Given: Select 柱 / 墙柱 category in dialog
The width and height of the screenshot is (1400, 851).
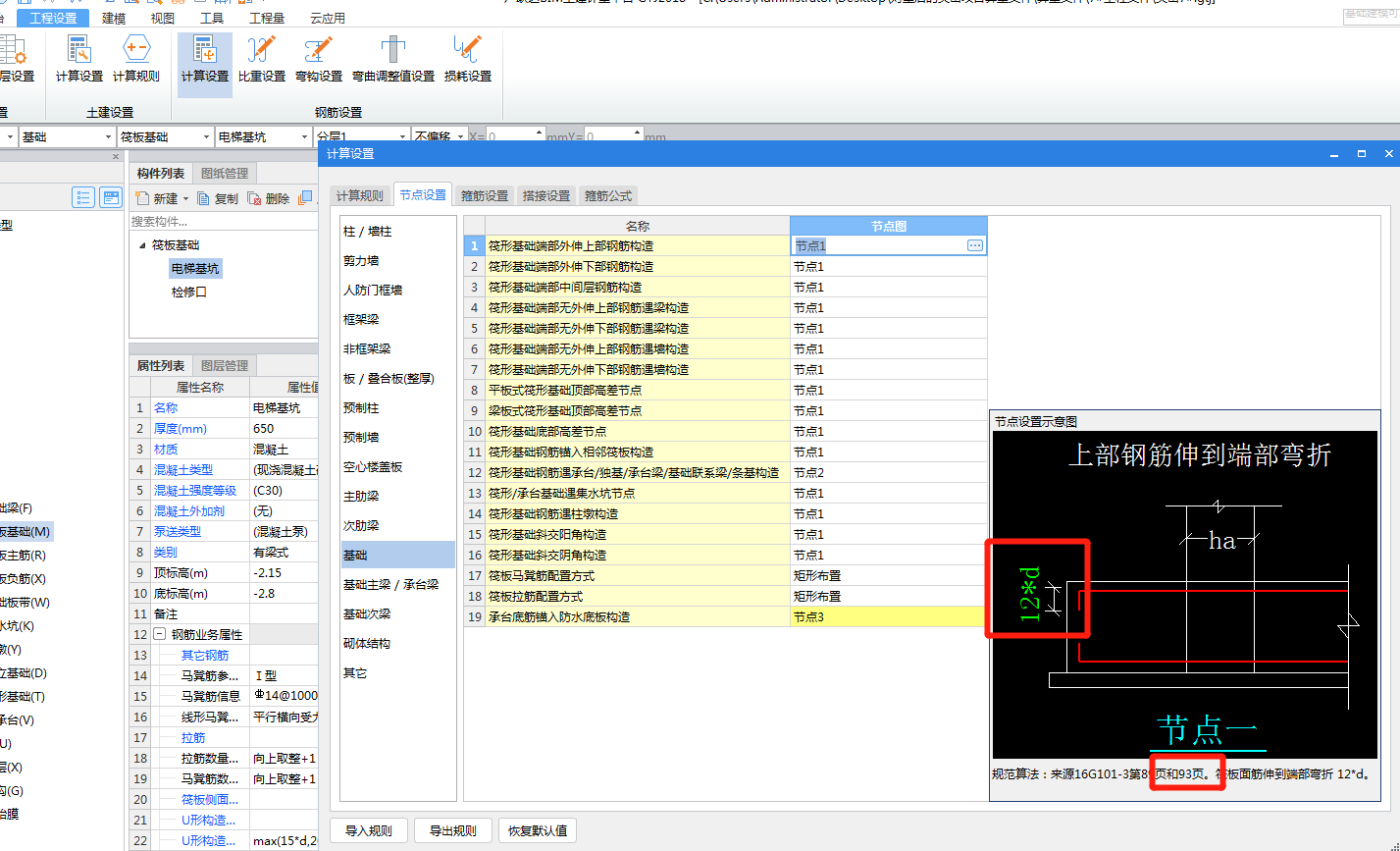Looking at the screenshot, I should click(397, 231).
